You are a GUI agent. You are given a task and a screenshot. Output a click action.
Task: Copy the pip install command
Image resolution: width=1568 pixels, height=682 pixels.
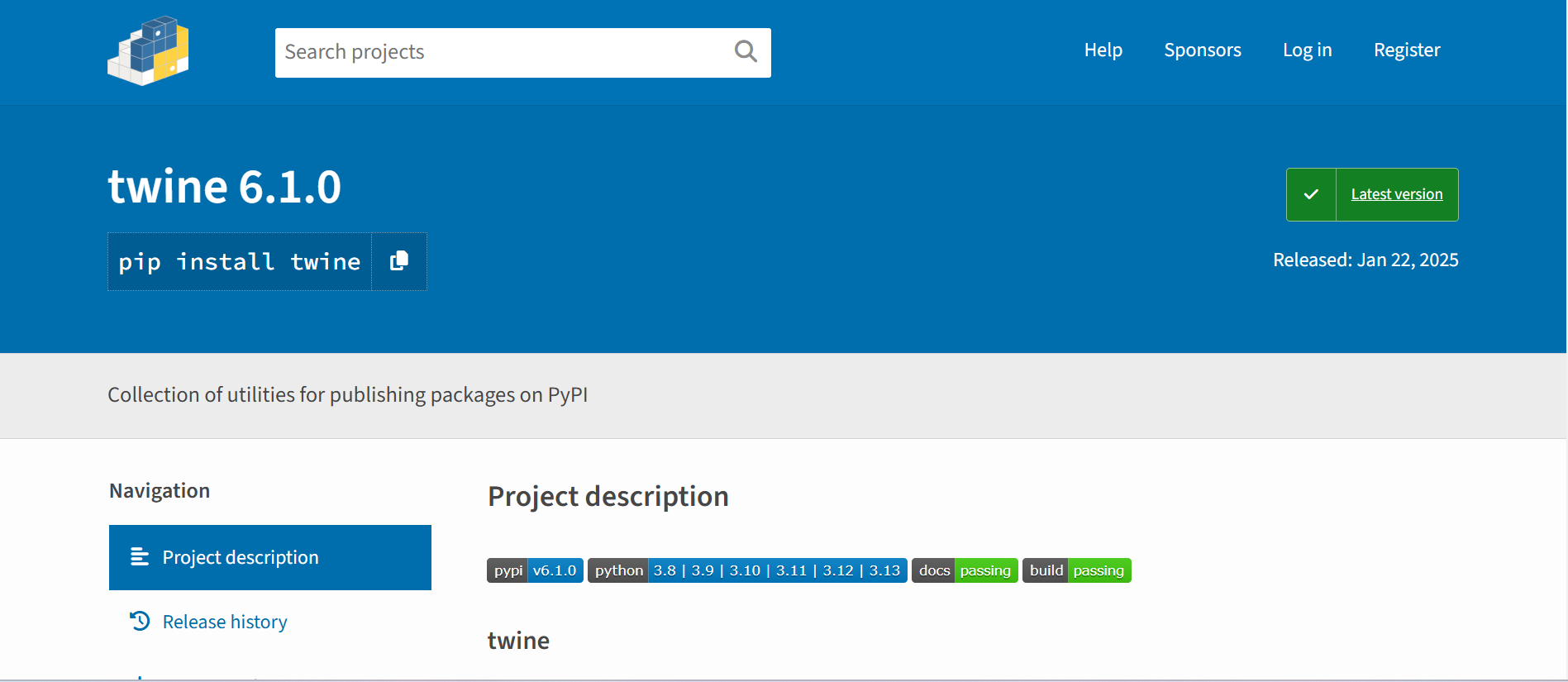(399, 261)
